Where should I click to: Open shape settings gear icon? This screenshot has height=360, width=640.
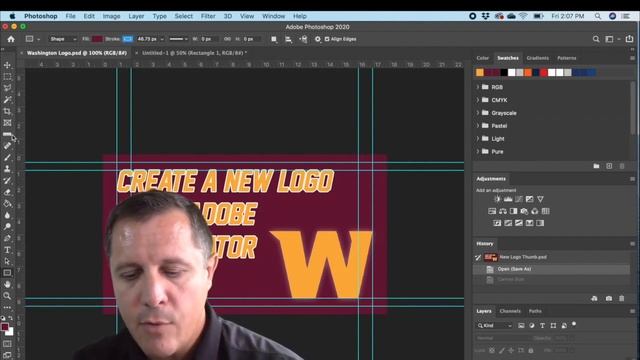click(x=318, y=39)
